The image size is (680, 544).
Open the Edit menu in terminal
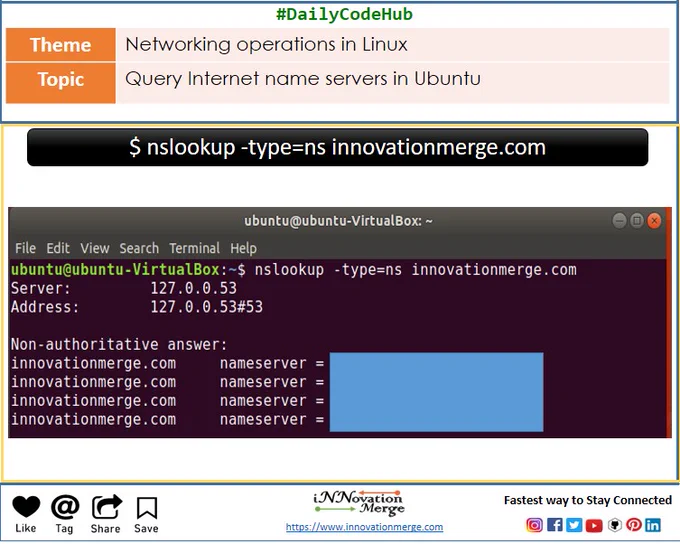(x=58, y=248)
